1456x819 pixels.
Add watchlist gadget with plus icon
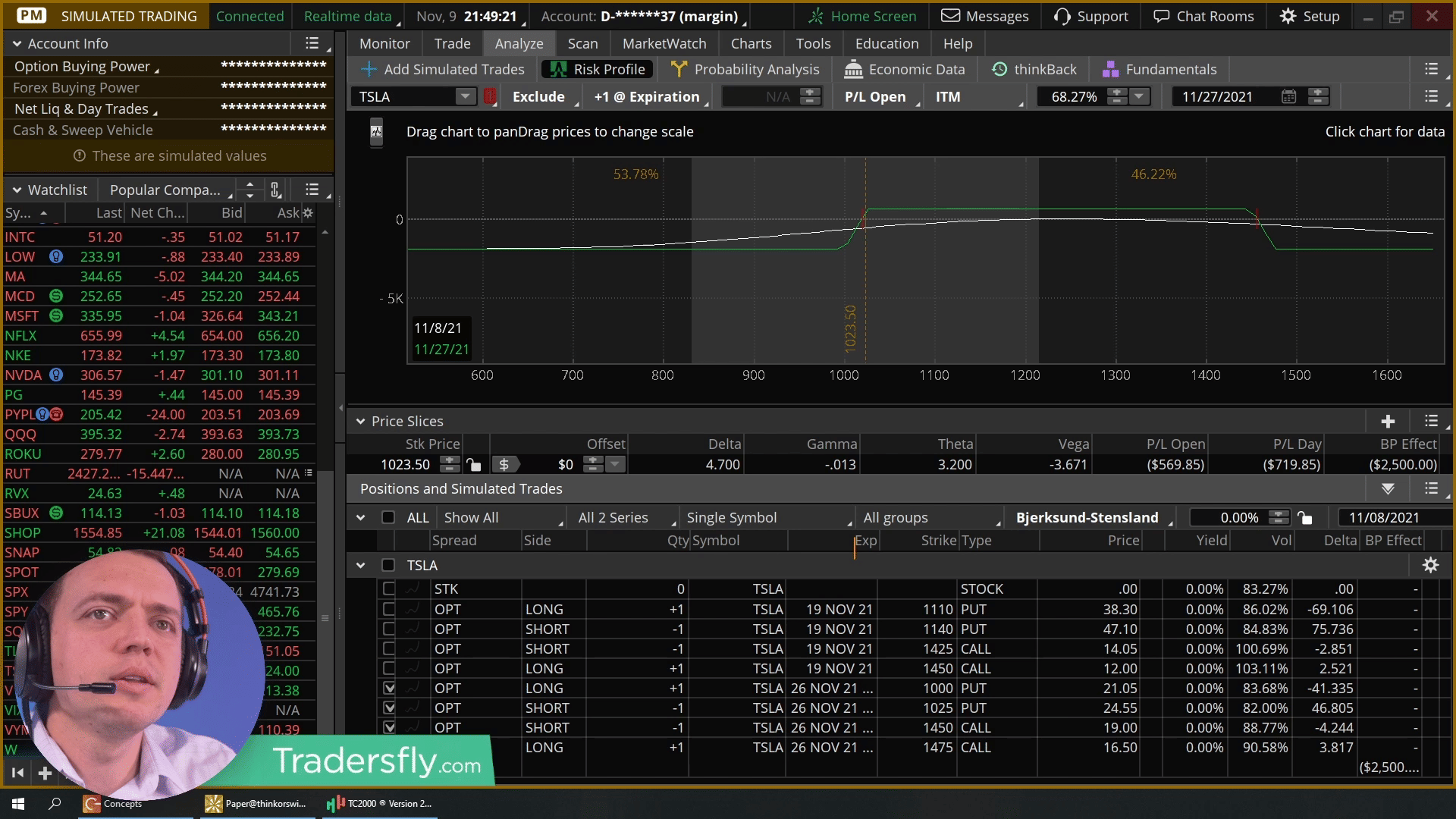[45, 773]
